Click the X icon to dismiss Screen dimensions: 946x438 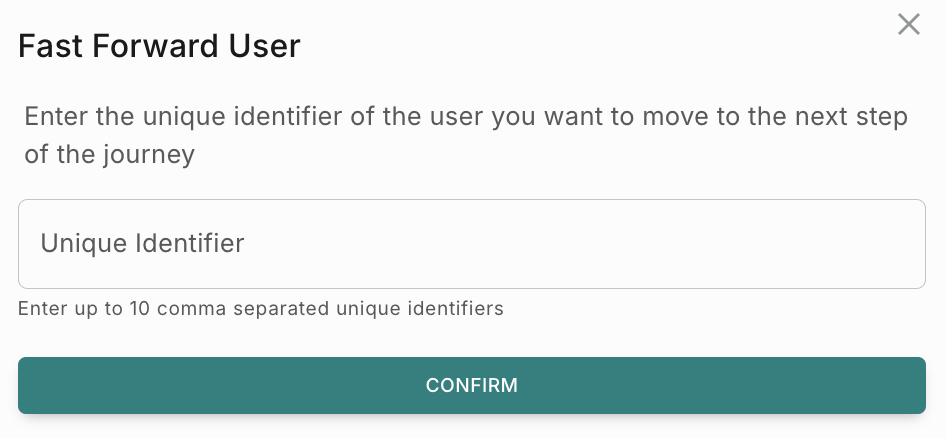(908, 25)
